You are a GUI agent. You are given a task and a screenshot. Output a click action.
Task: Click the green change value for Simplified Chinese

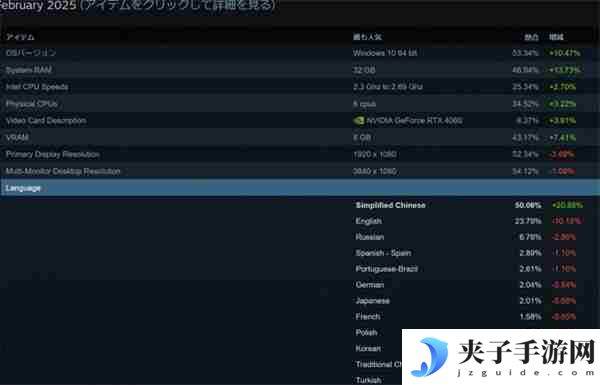coord(567,206)
